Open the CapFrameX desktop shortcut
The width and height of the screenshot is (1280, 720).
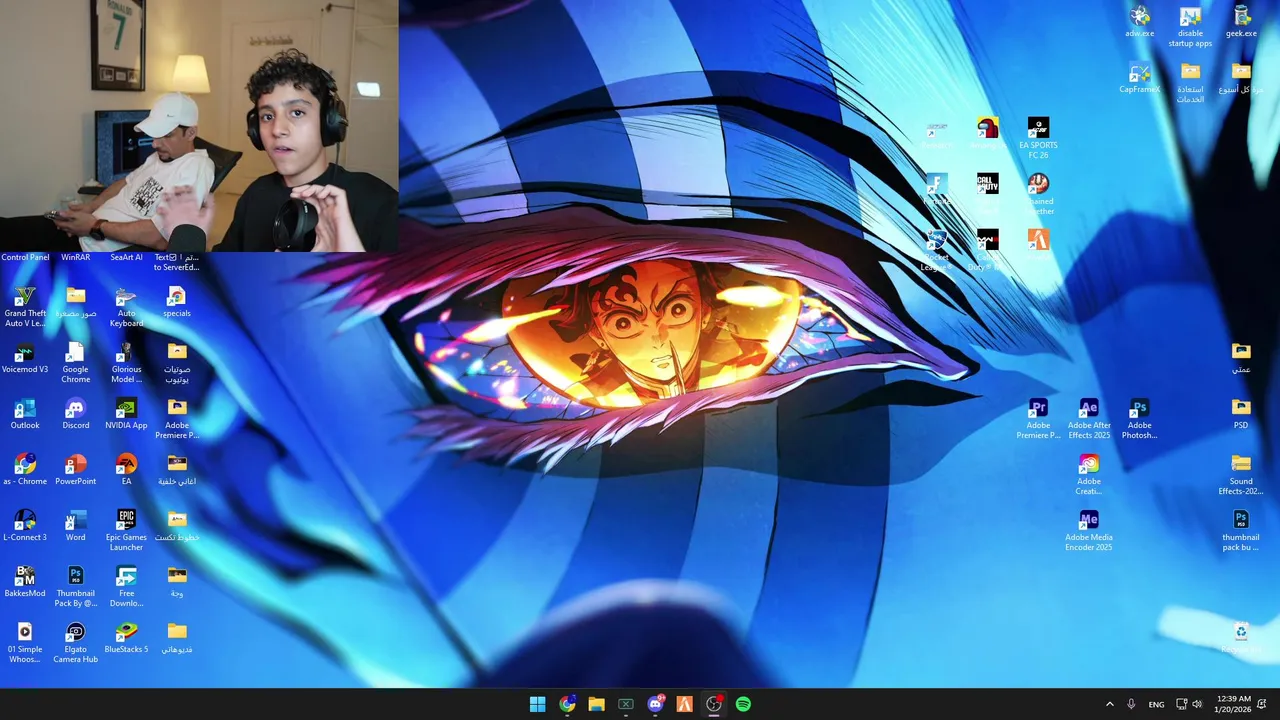pos(1139,78)
